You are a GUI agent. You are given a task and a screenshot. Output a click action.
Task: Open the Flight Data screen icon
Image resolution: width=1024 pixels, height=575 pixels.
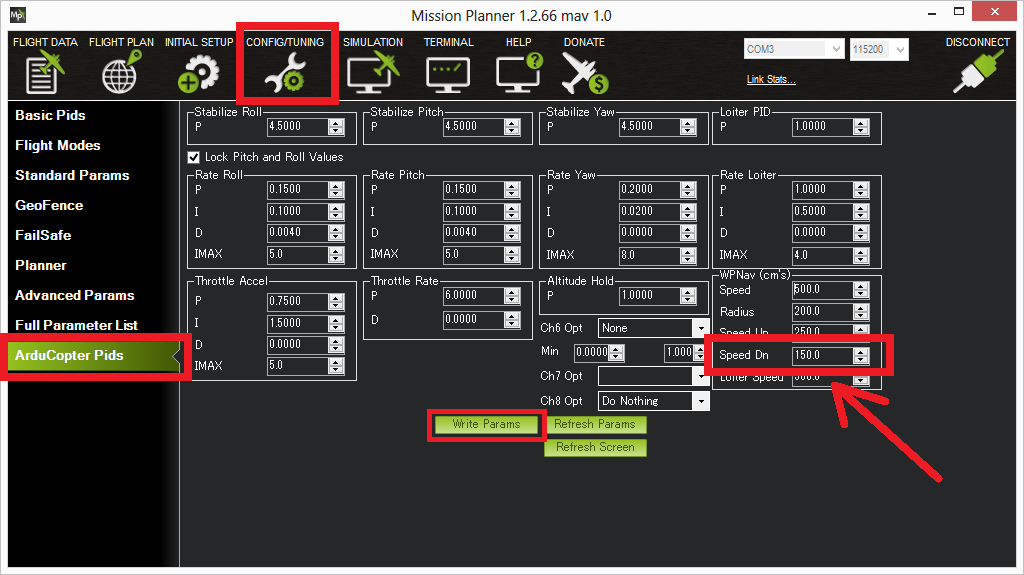[x=44, y=73]
